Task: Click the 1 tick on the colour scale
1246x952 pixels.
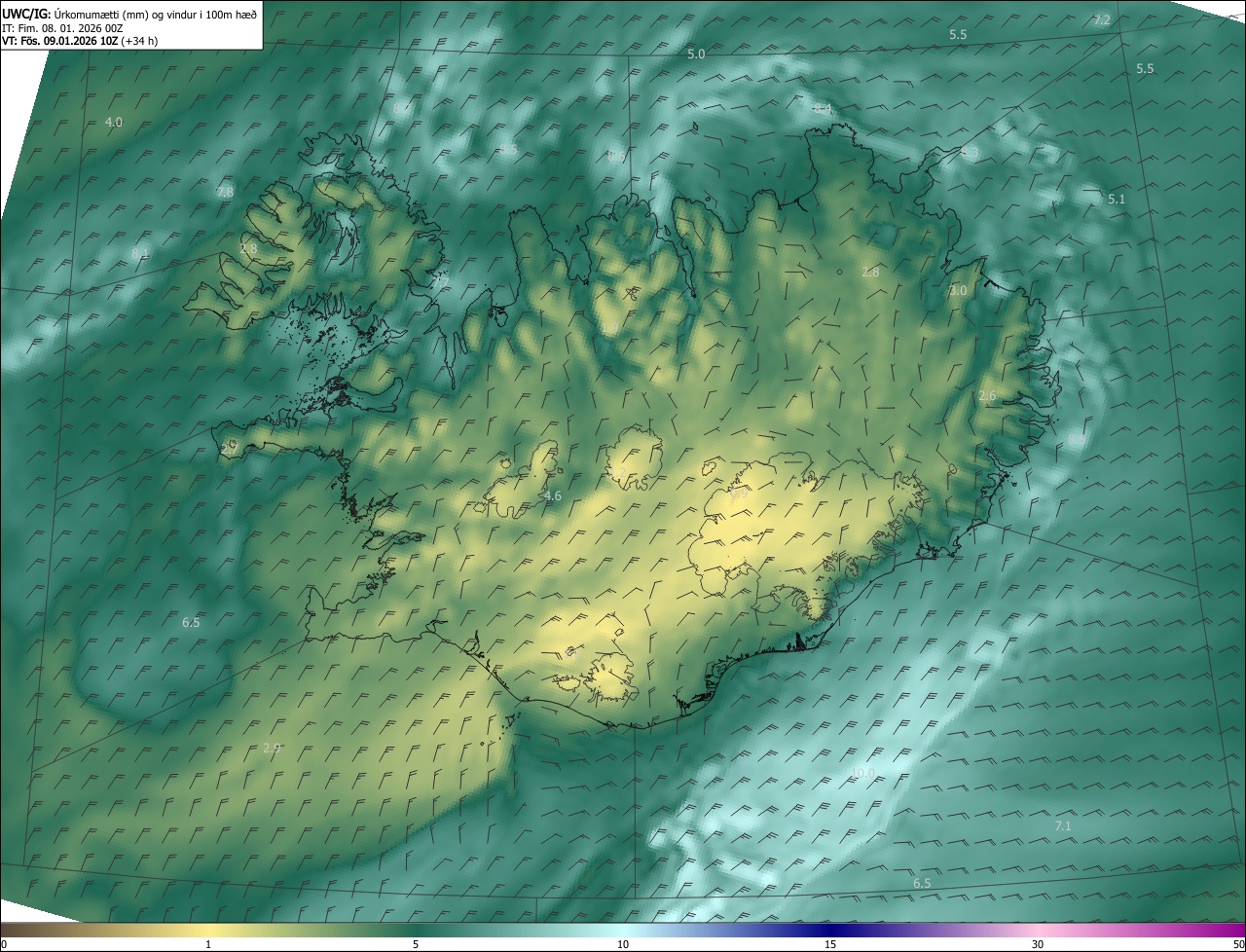Action: tap(208, 944)
